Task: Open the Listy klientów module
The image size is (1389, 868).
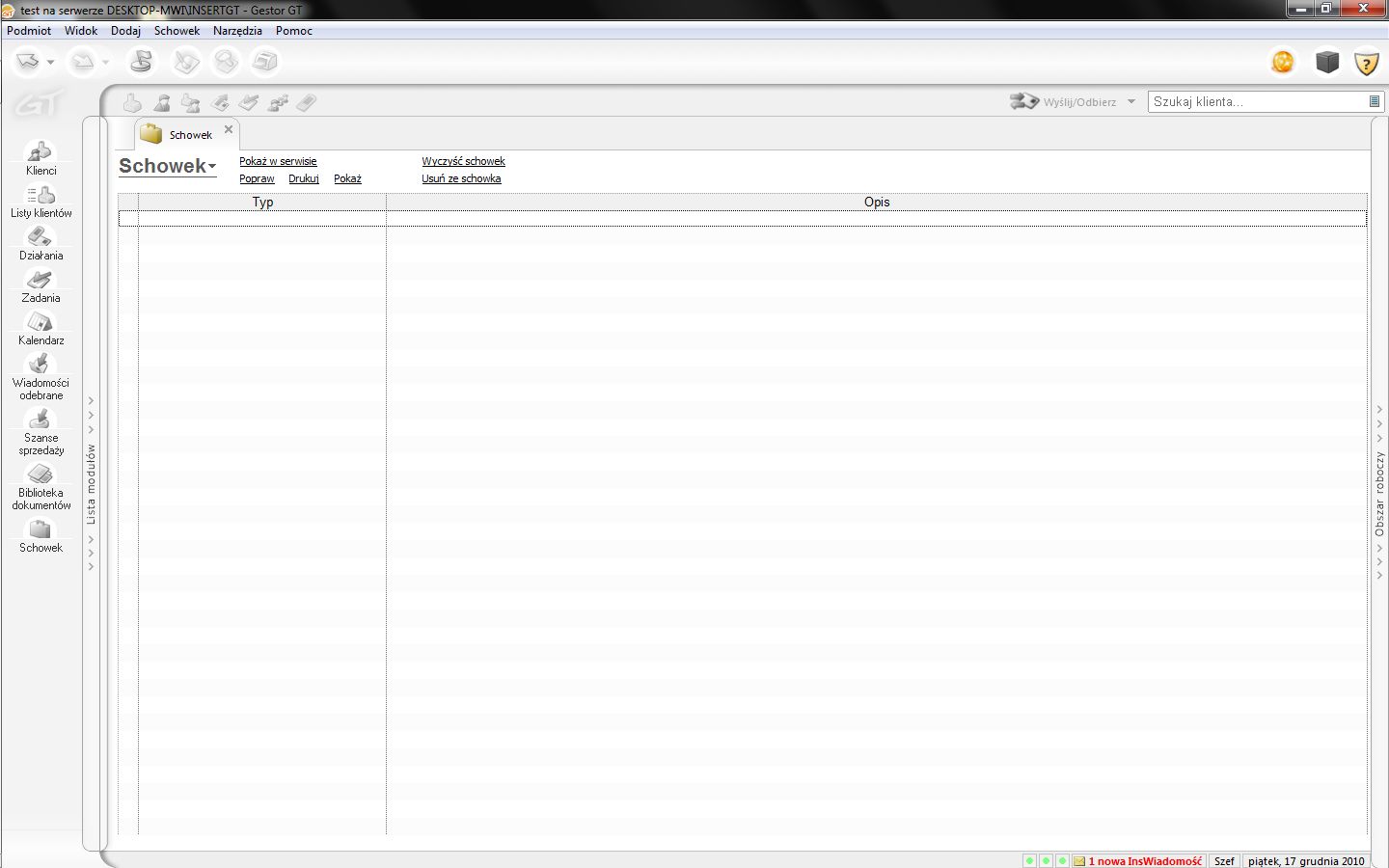Action: point(41,202)
